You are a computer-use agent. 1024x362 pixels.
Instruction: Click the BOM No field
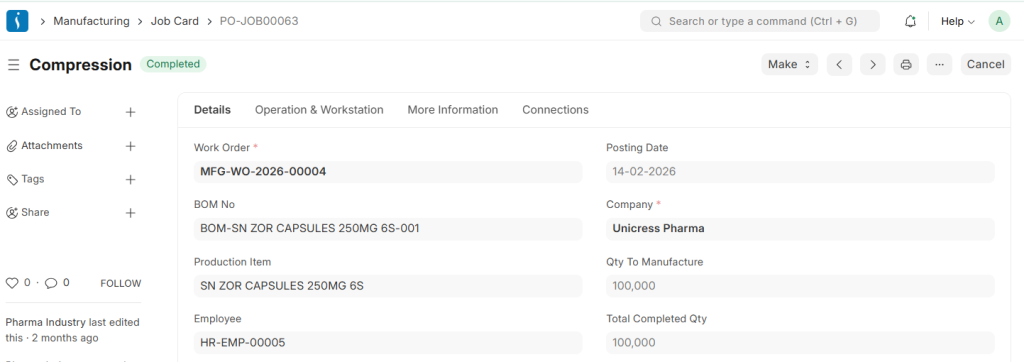tap(387, 229)
